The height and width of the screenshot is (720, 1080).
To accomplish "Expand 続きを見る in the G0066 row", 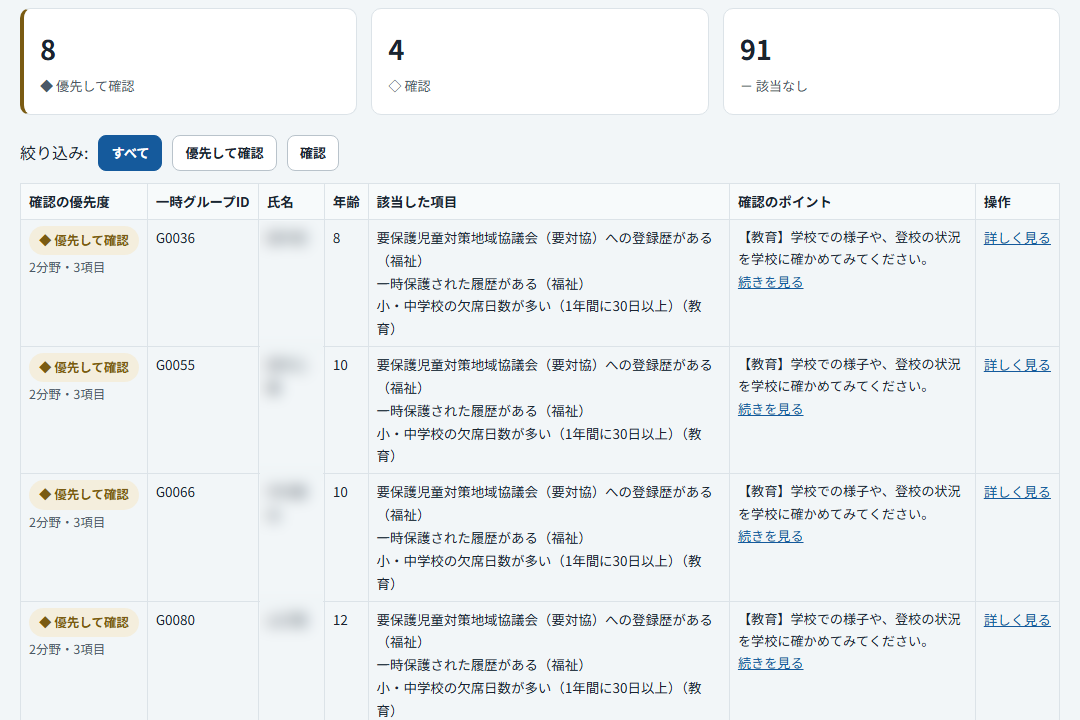I will point(770,536).
